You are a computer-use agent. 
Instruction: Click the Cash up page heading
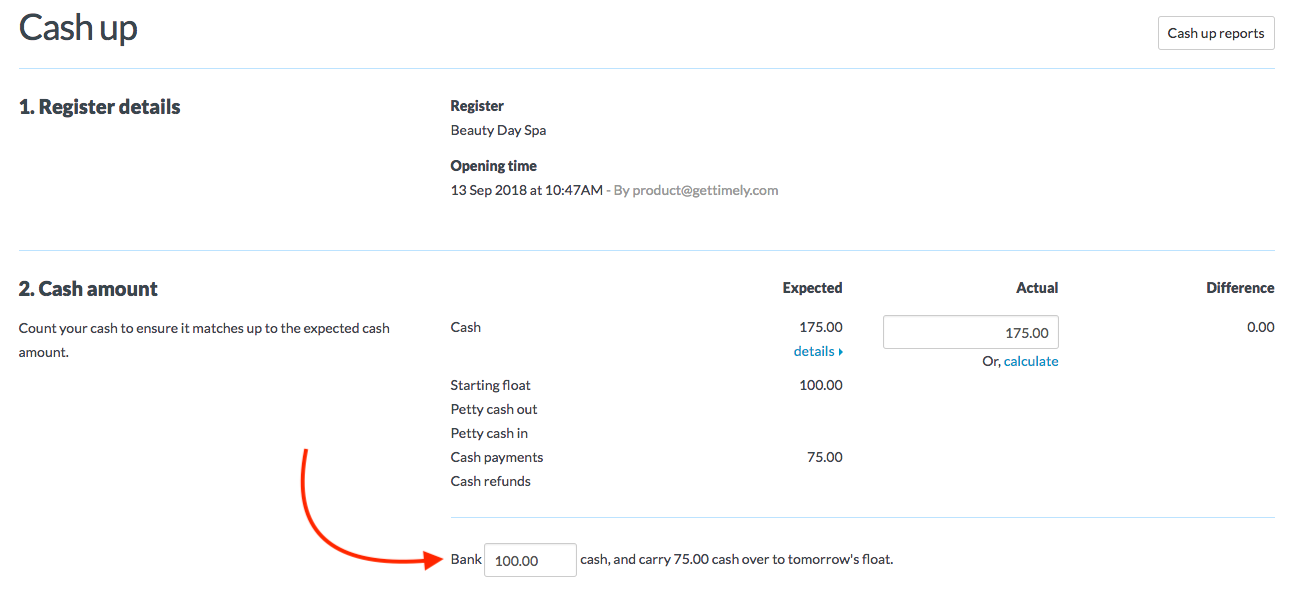pos(78,27)
